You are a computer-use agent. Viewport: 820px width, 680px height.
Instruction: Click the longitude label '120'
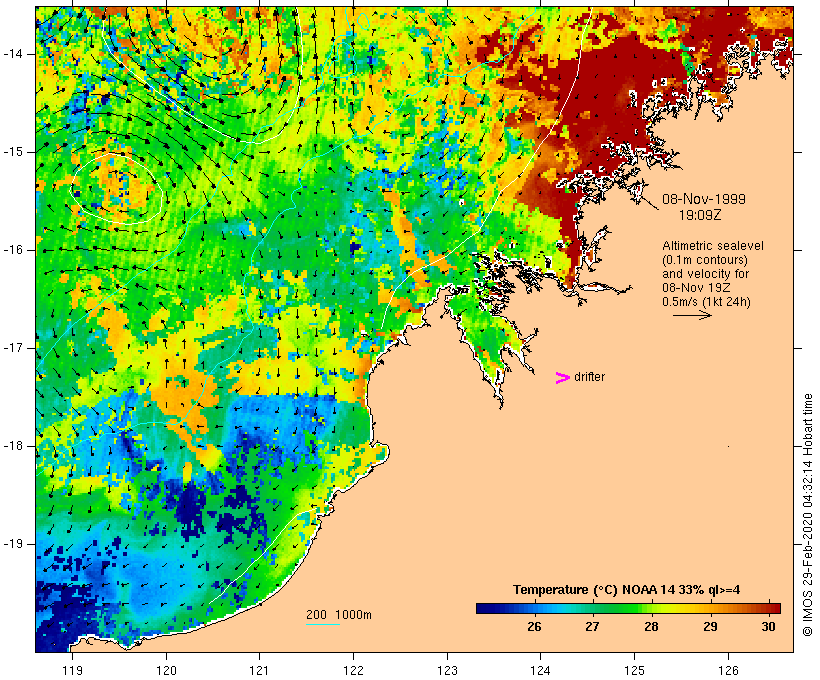coord(166,670)
